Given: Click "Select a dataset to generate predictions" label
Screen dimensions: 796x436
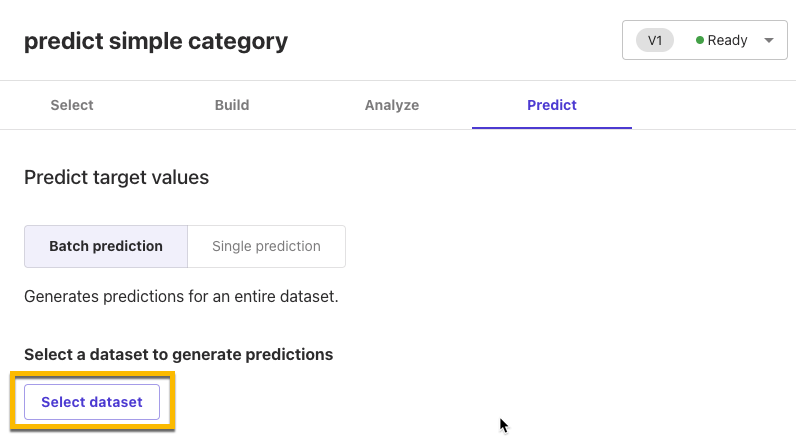Looking at the screenshot, I should (x=178, y=354).
